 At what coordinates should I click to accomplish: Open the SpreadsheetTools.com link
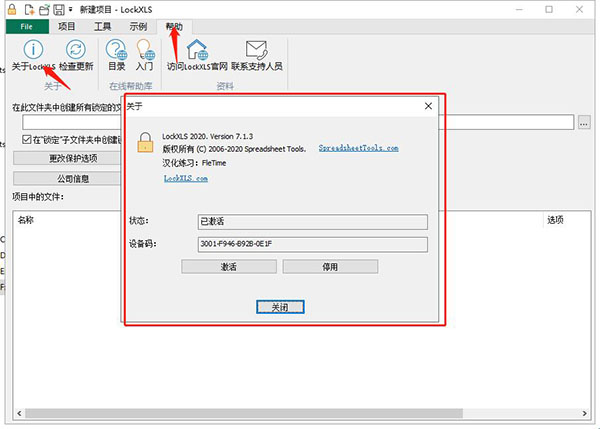pos(358,148)
